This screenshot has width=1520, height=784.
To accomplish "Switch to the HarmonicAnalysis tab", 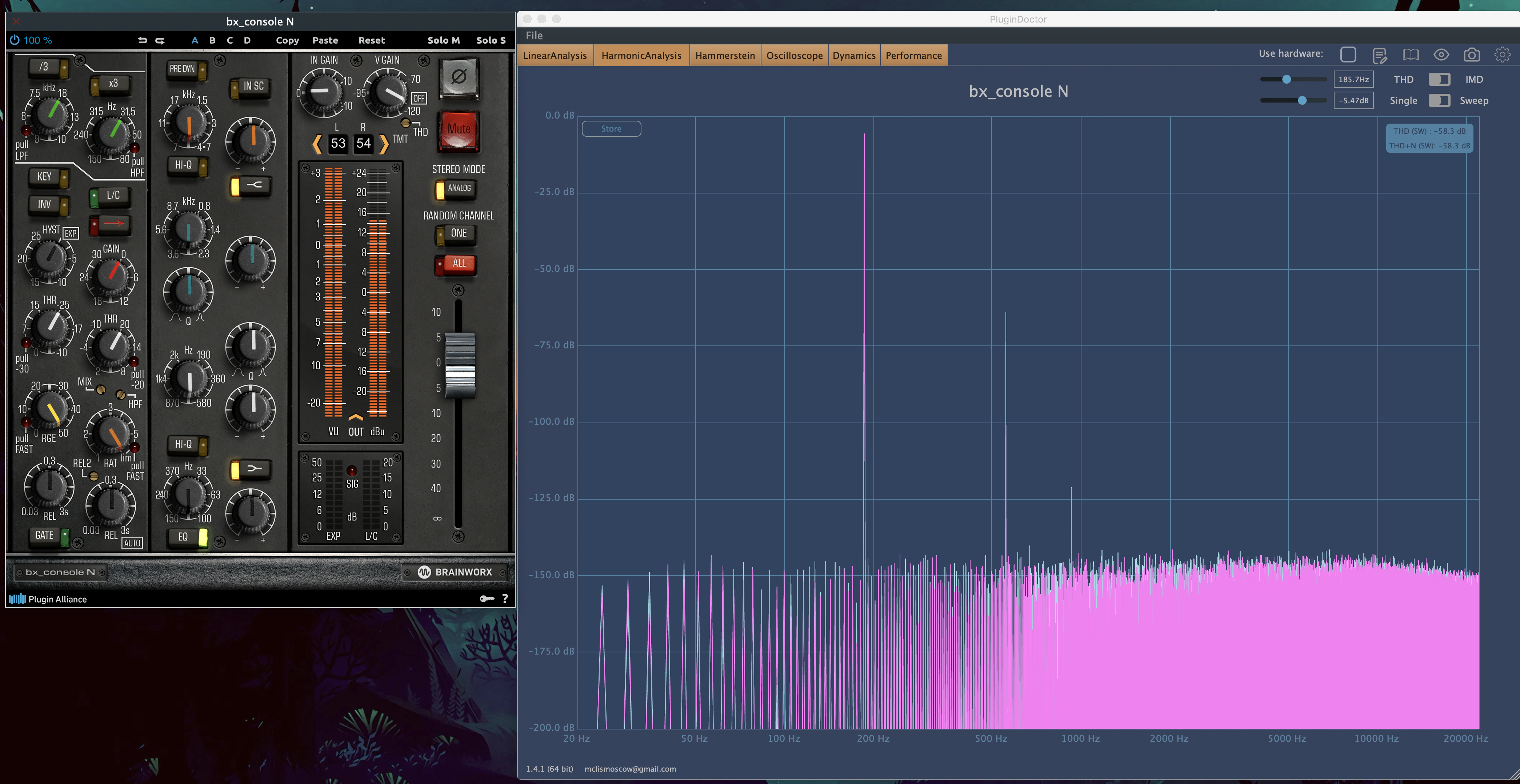I will pyautogui.click(x=641, y=55).
